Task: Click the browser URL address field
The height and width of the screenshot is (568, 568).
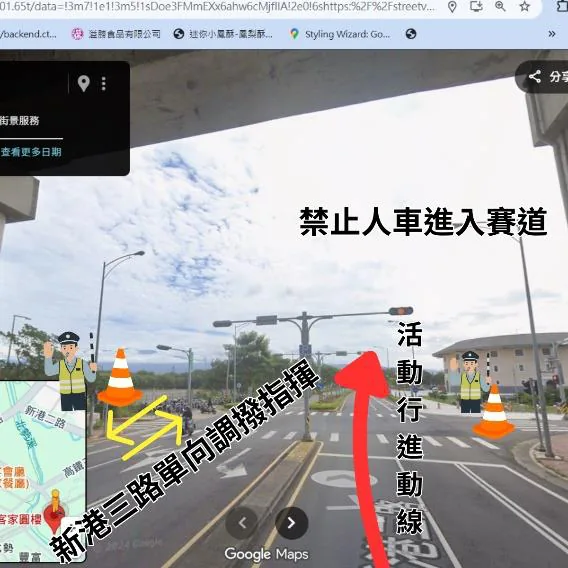Action: click(217, 6)
